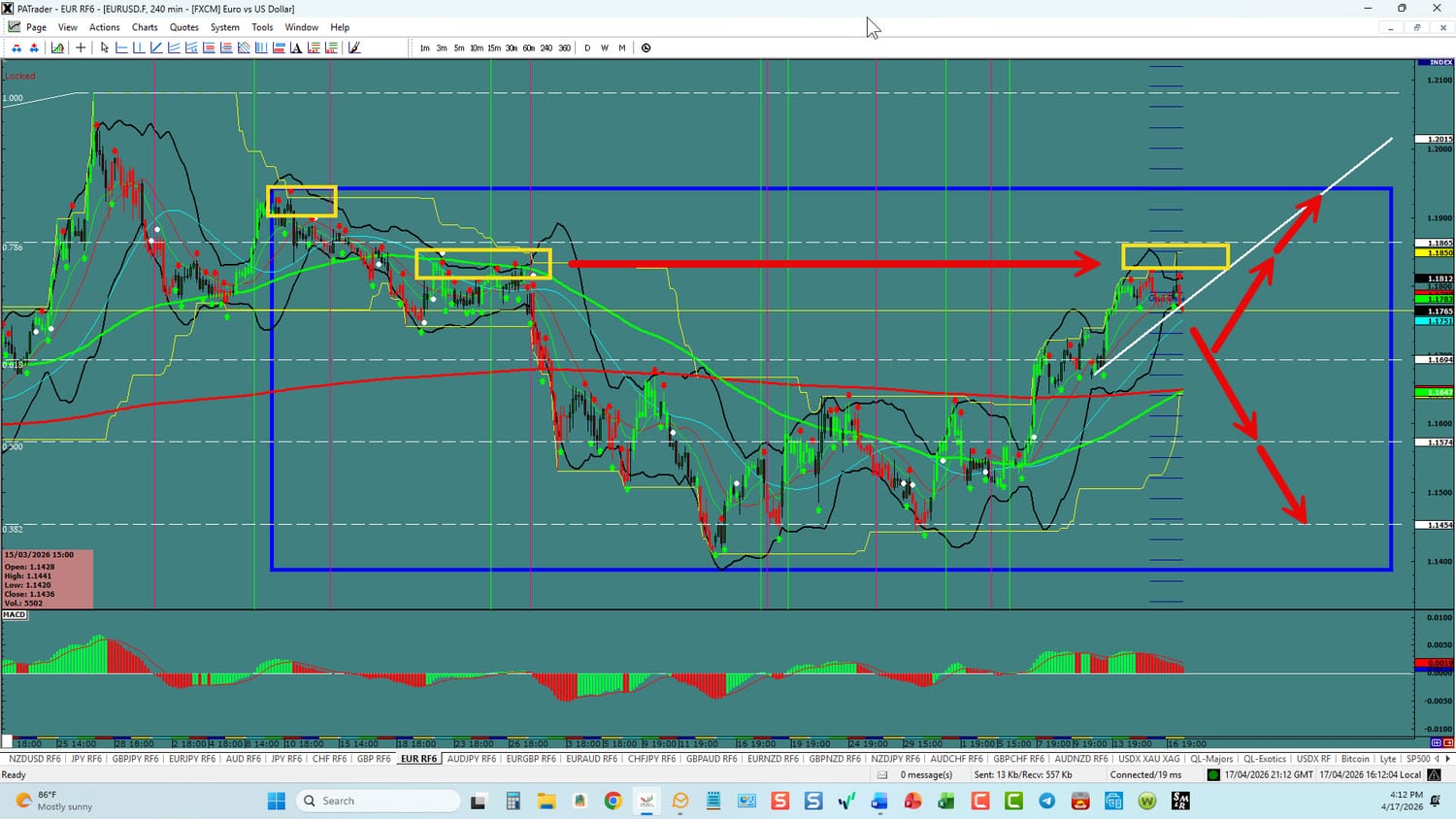This screenshot has height=819, width=1456.
Task: Open the Quotes menu
Action: pyautogui.click(x=183, y=27)
